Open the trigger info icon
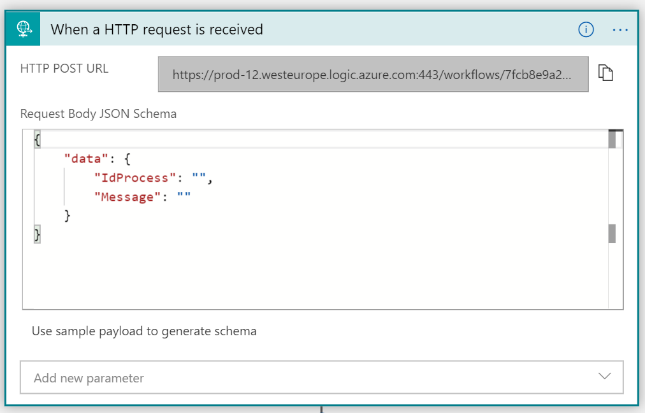Image resolution: width=645 pixels, height=413 pixels. click(x=586, y=29)
